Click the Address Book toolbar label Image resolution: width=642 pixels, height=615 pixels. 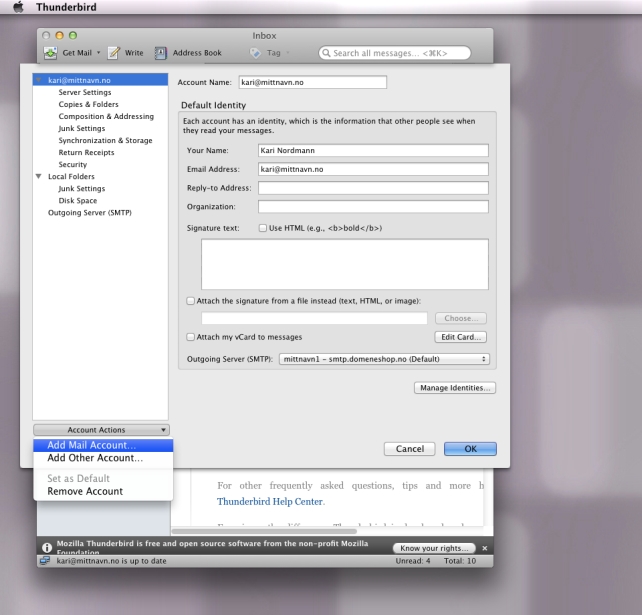(x=197, y=53)
